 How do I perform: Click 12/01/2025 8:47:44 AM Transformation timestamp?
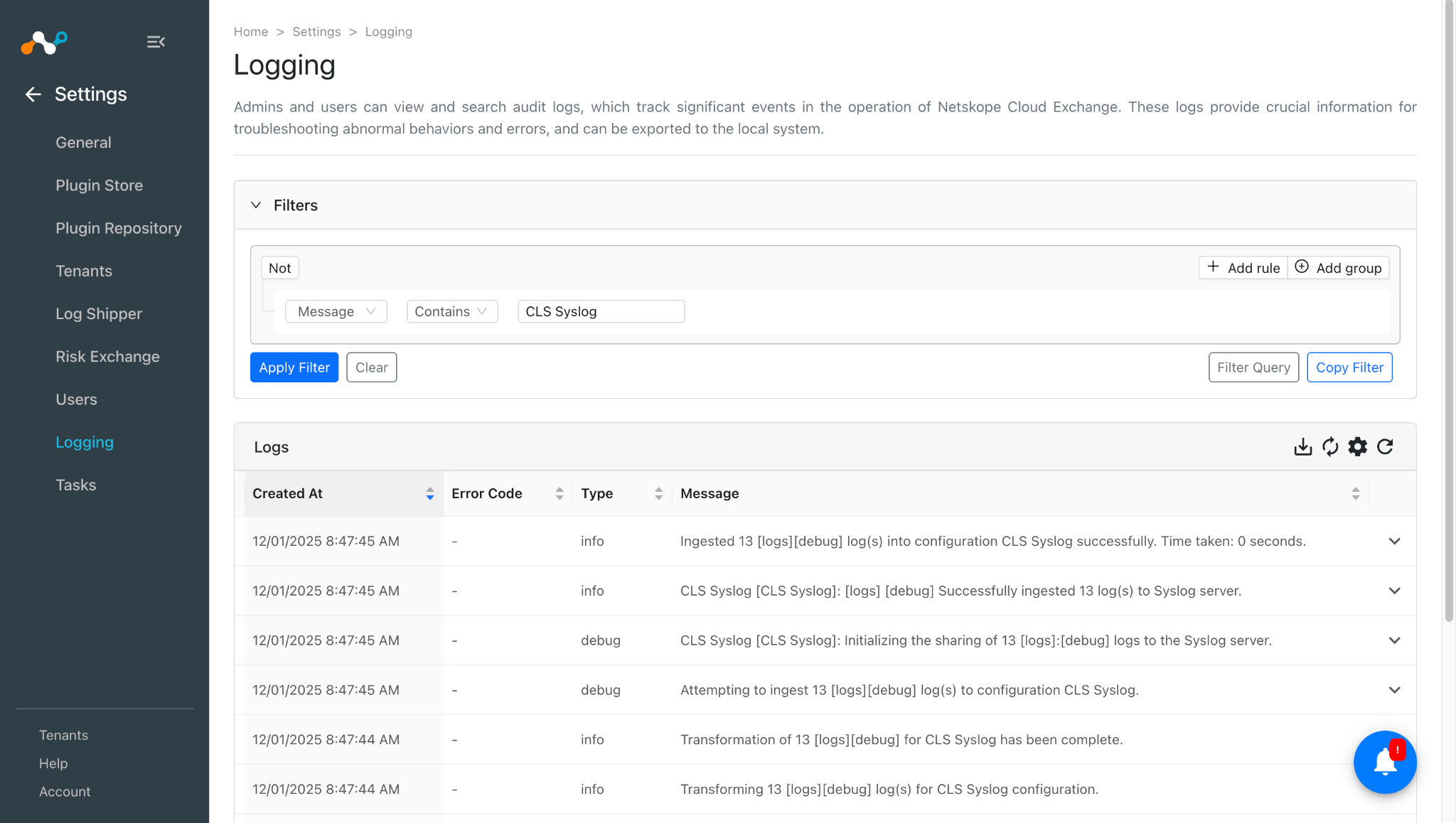326,739
